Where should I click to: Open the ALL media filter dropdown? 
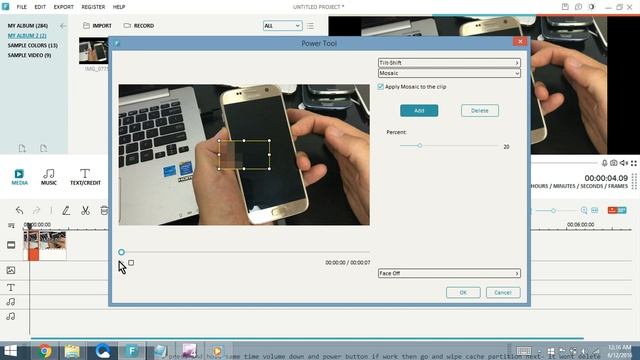282,26
